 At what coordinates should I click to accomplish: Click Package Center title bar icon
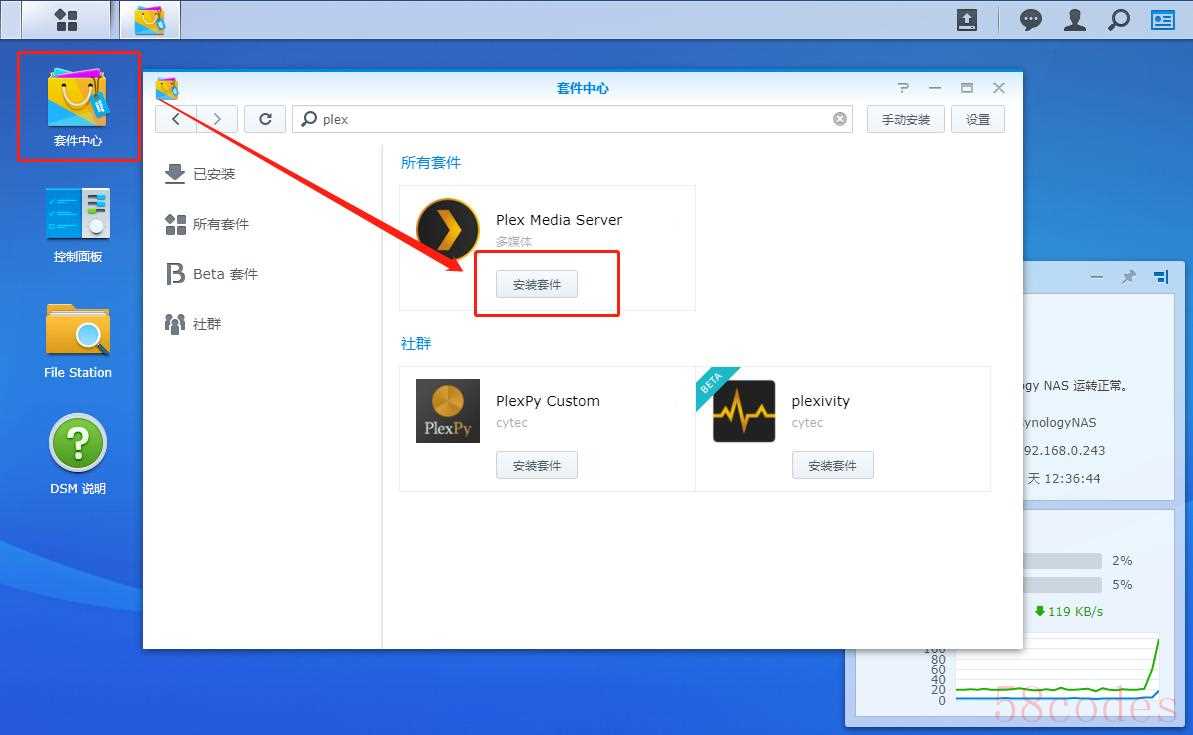pyautogui.click(x=167, y=88)
